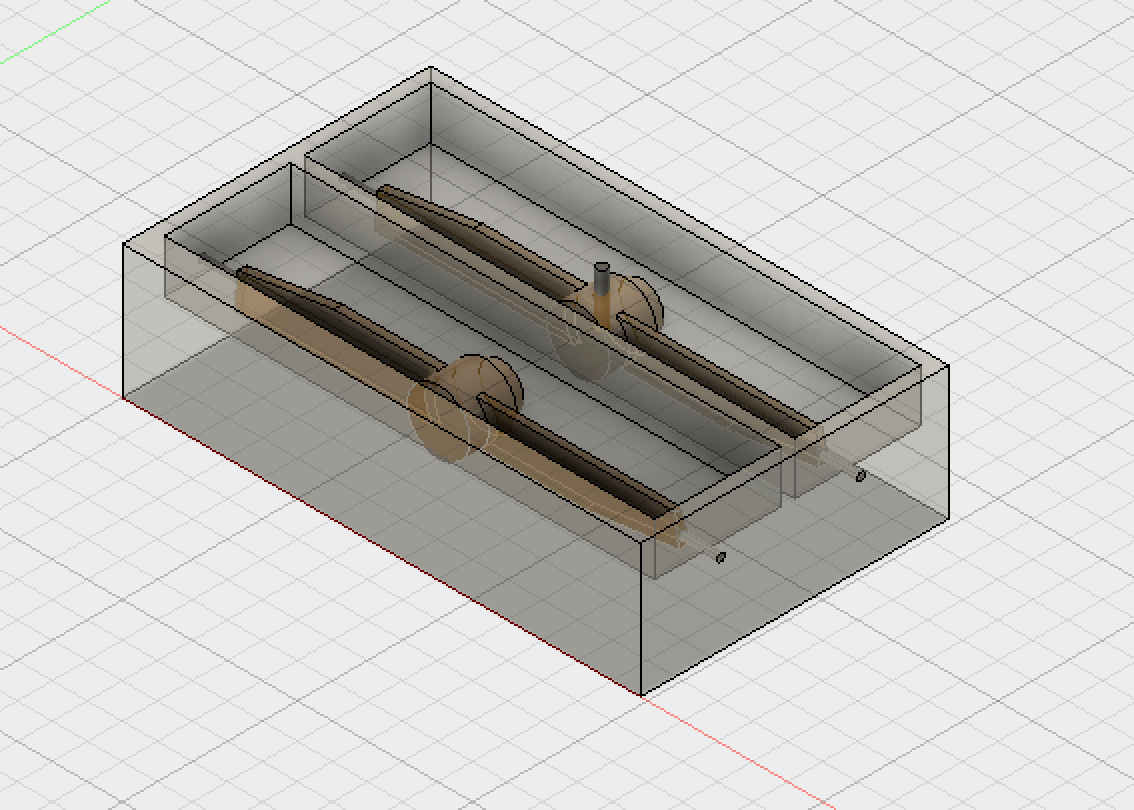Screen dimensions: 1134x810
Task: Select the front-right end face of the box
Action: [x=795, y=529]
